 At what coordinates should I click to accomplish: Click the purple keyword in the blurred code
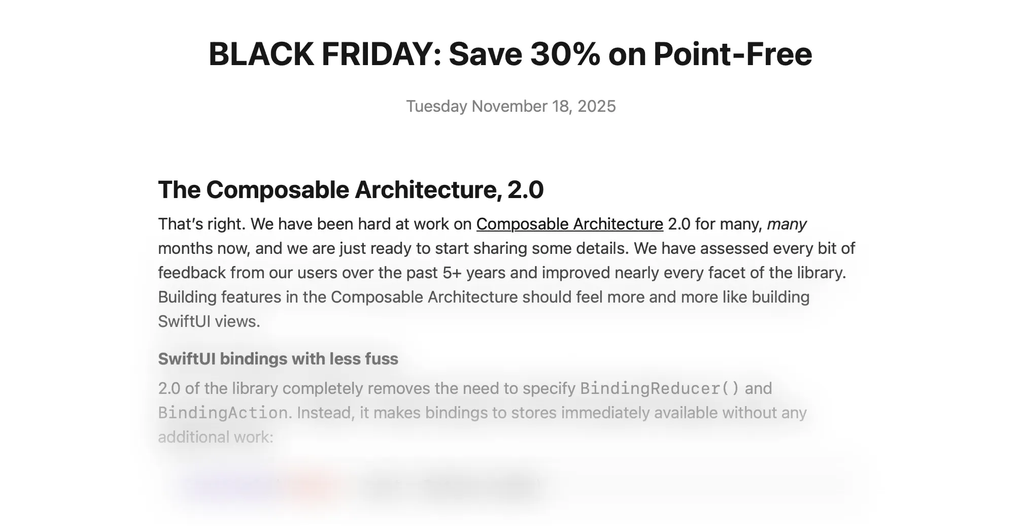pos(228,487)
